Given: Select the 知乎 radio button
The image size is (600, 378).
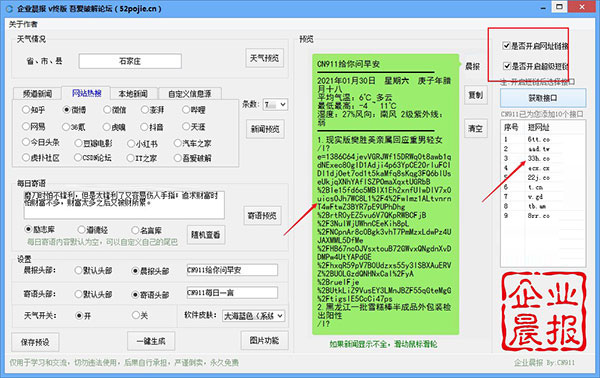Looking at the screenshot, I should click(x=33, y=110).
